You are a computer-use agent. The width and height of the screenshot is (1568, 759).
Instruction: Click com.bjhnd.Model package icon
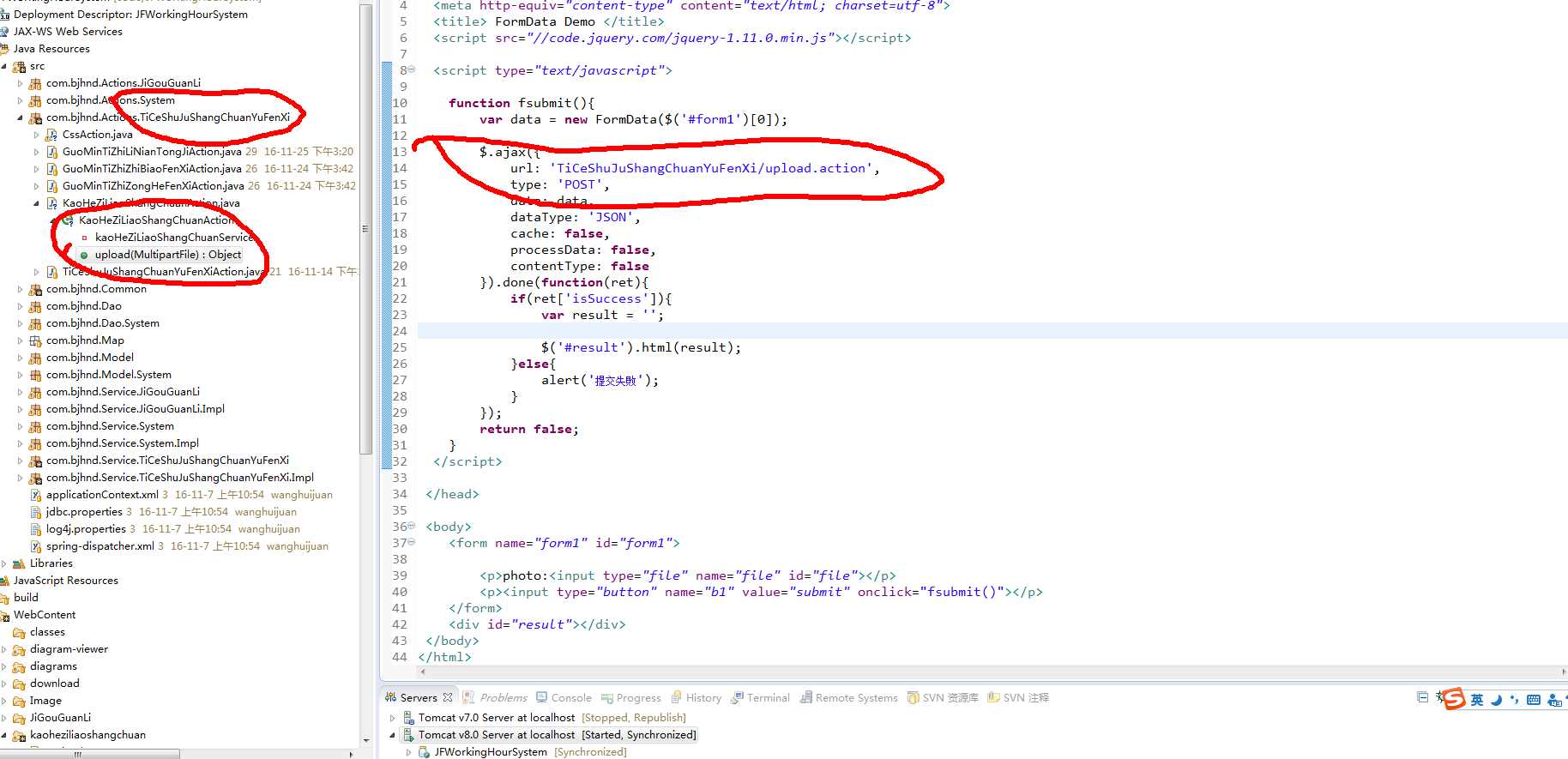(x=35, y=358)
